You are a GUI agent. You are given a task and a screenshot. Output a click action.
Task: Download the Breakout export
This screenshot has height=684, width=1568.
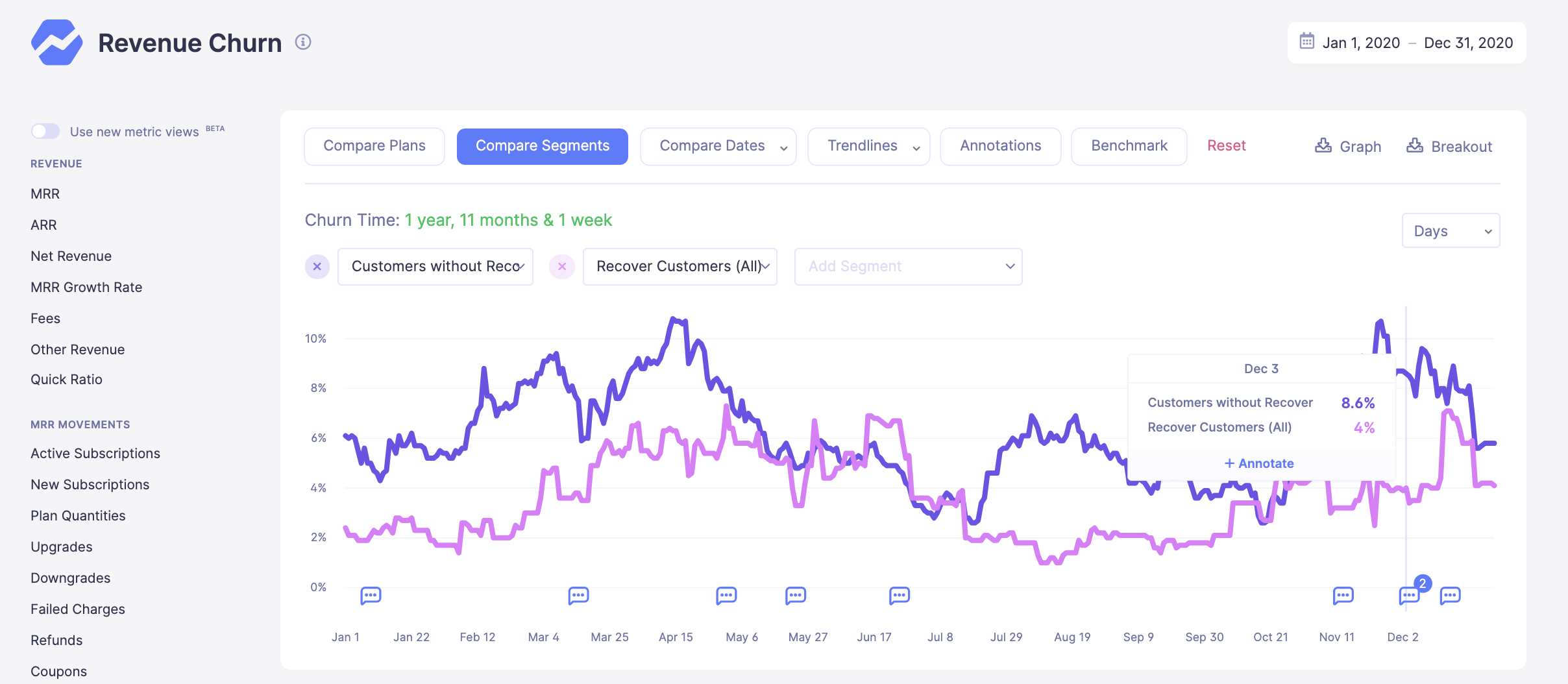[x=1449, y=146]
